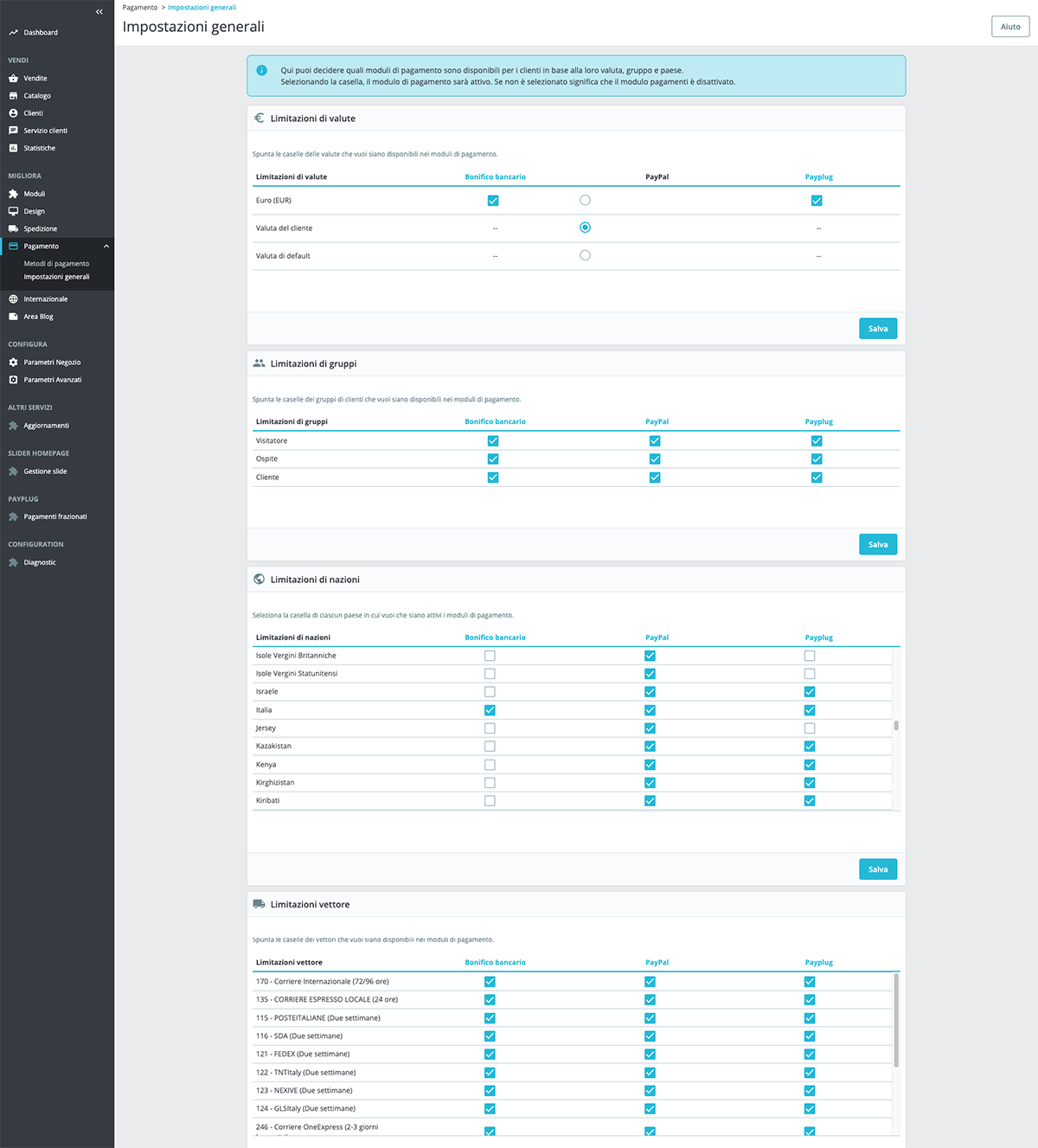The image size is (1038, 1148).
Task: Uncheck Bonifico bancario for Euro (EUR)
Action: [493, 200]
